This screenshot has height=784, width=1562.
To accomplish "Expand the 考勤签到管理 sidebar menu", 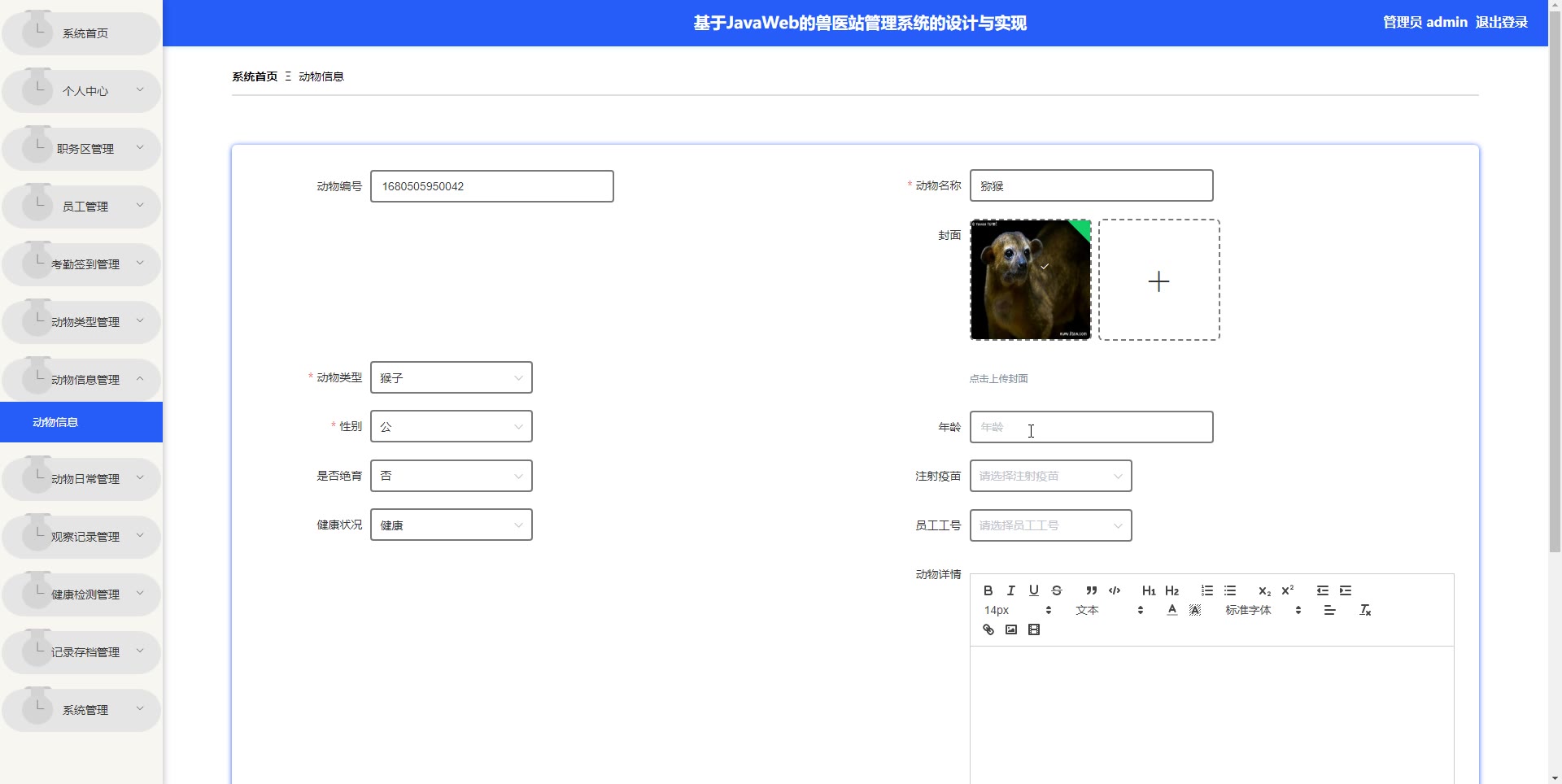I will [81, 264].
